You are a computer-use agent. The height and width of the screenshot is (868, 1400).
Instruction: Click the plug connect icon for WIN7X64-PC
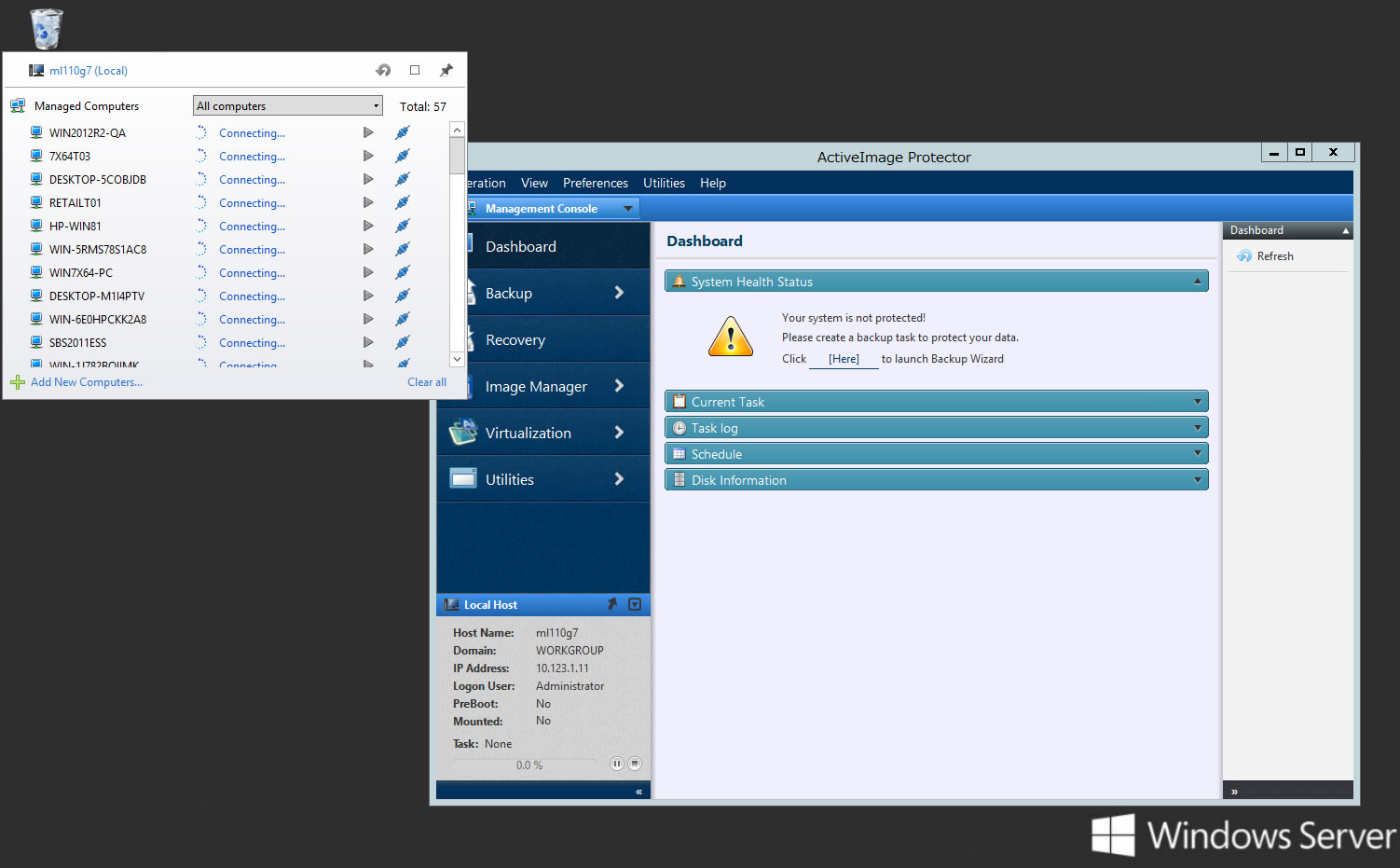[x=403, y=272]
